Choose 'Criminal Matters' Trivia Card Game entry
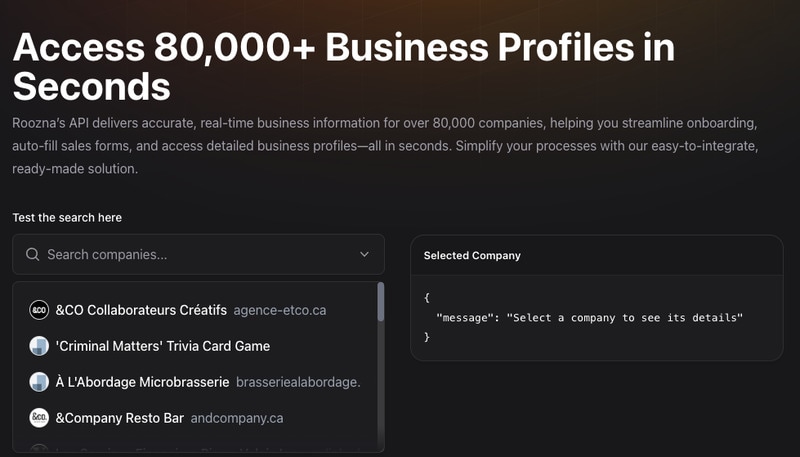Viewport: 800px width, 457px height. [163, 346]
